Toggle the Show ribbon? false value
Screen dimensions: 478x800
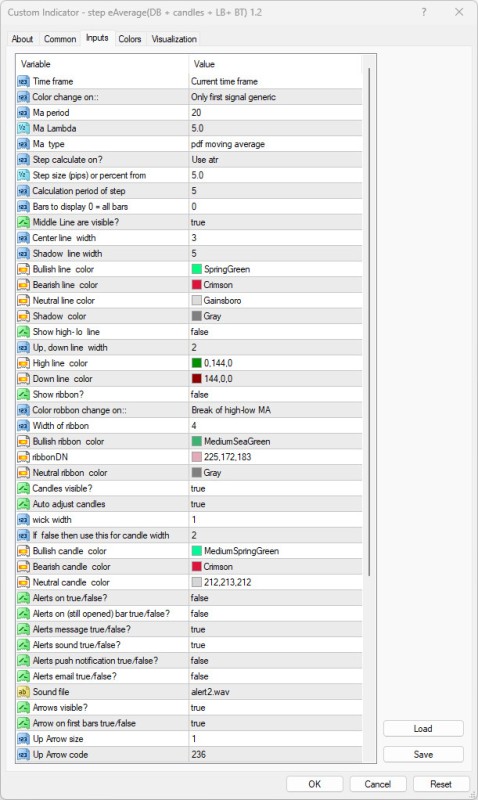tap(275, 394)
